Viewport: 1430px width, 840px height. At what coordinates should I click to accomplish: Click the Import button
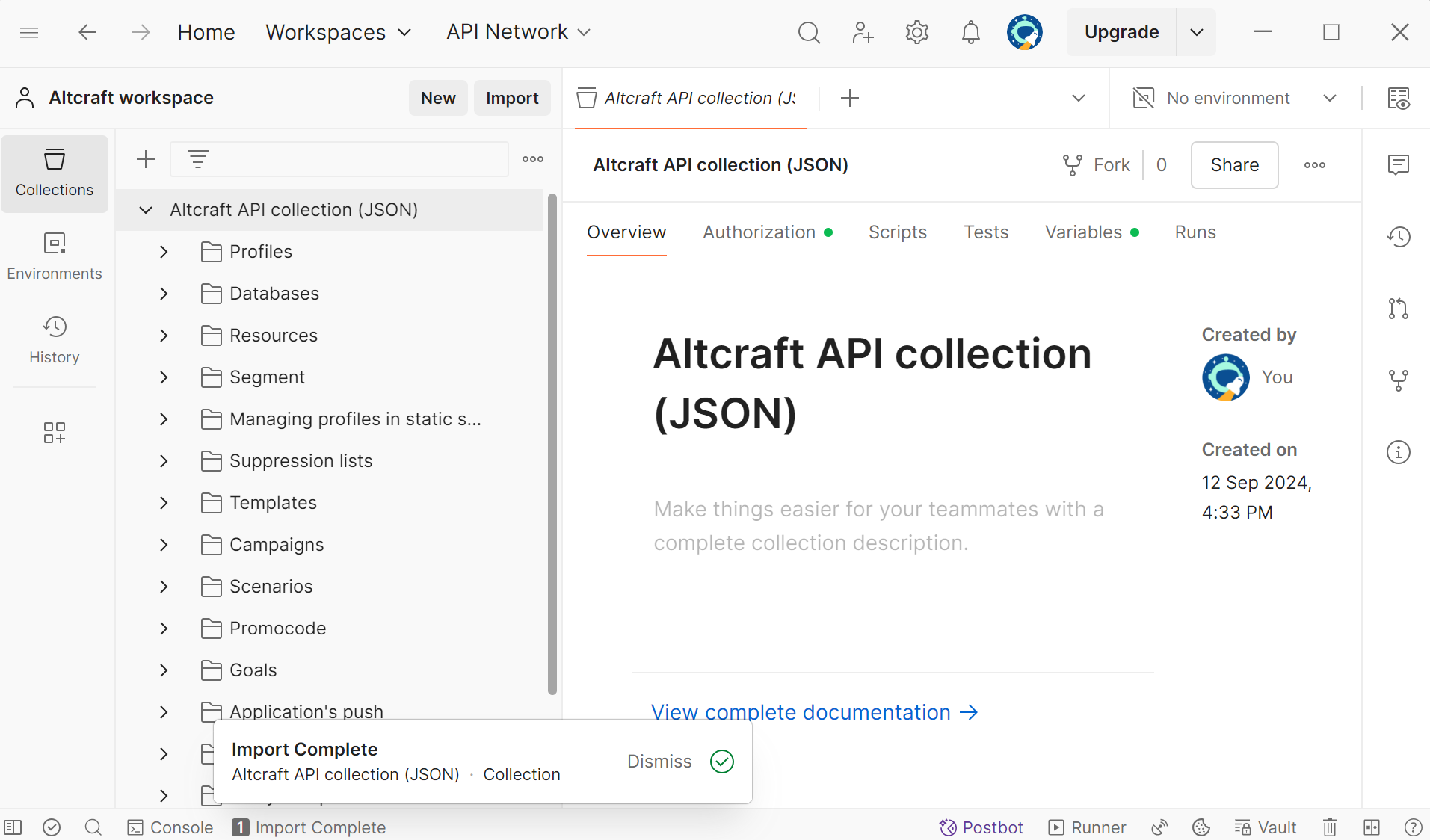point(512,98)
